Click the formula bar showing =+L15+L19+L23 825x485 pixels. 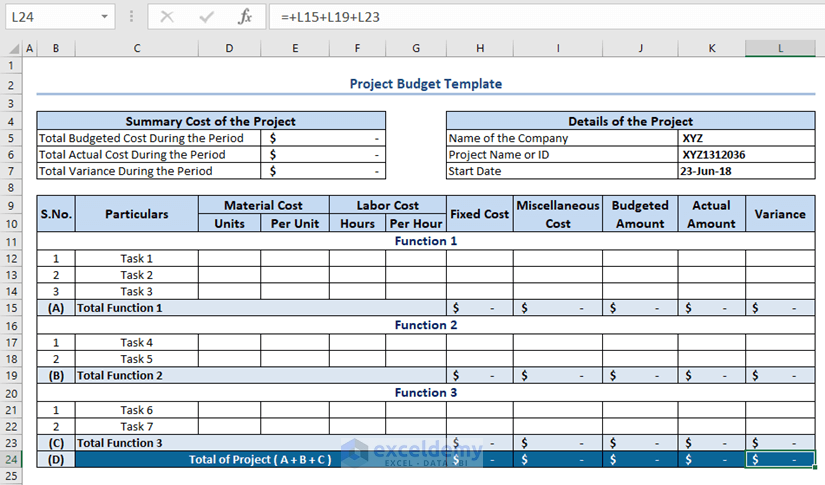coord(547,17)
